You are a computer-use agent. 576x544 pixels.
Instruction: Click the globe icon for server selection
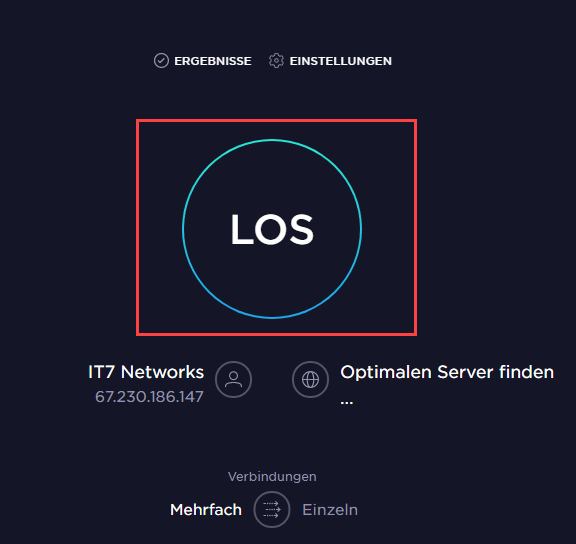pyautogui.click(x=310, y=379)
